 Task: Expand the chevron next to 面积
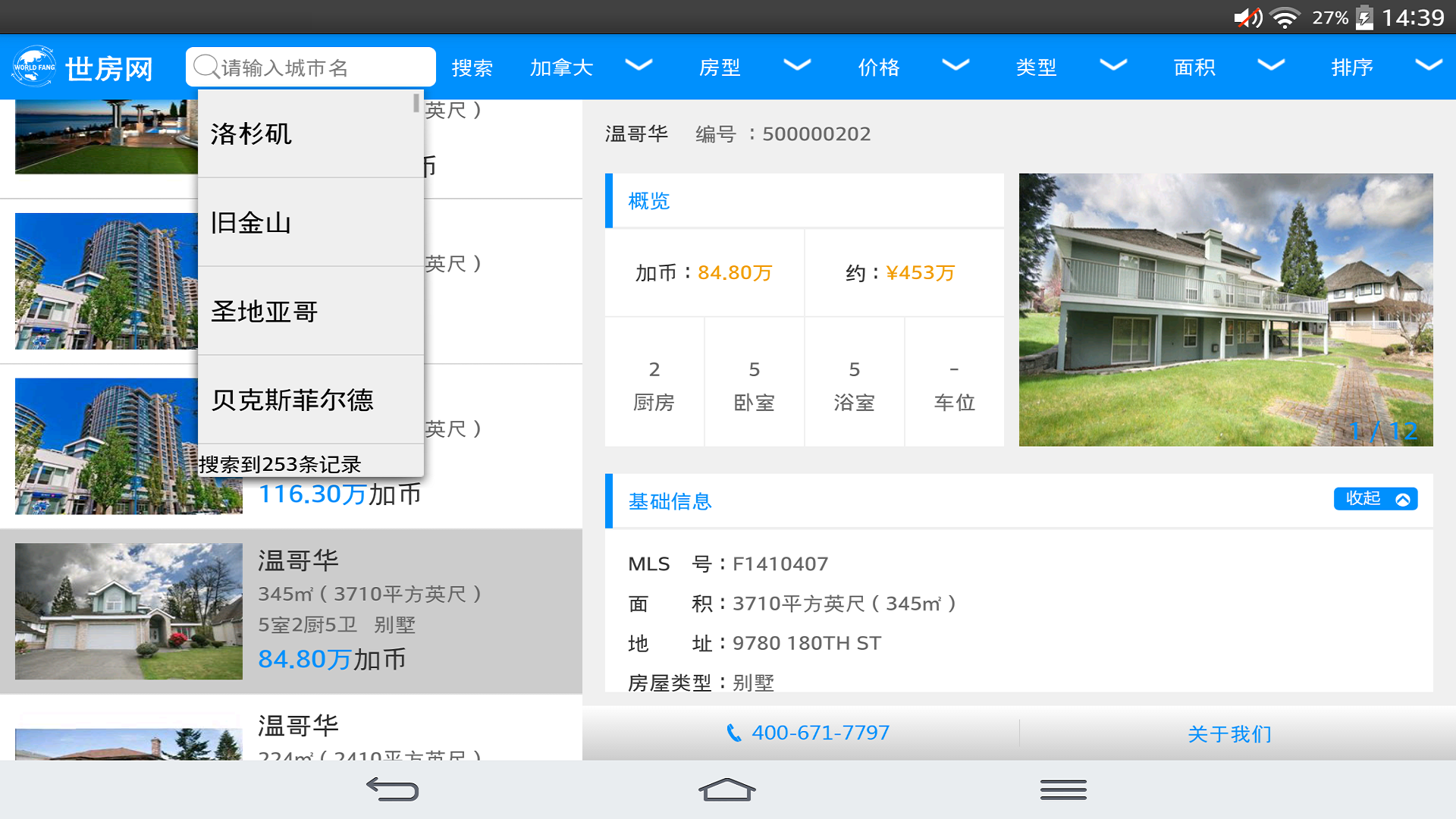pos(1271,65)
